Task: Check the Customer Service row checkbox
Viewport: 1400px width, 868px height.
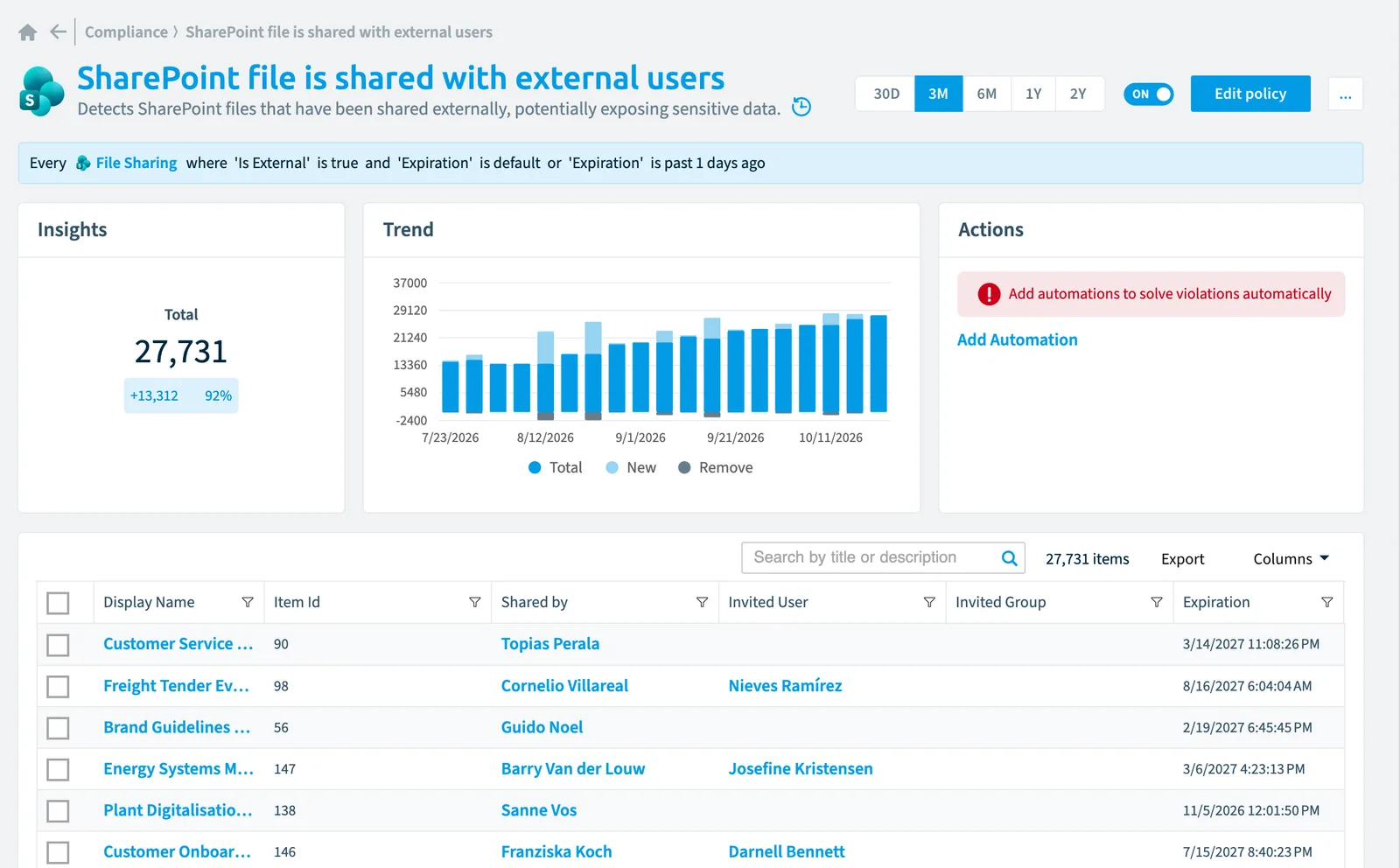Action: coord(59,645)
